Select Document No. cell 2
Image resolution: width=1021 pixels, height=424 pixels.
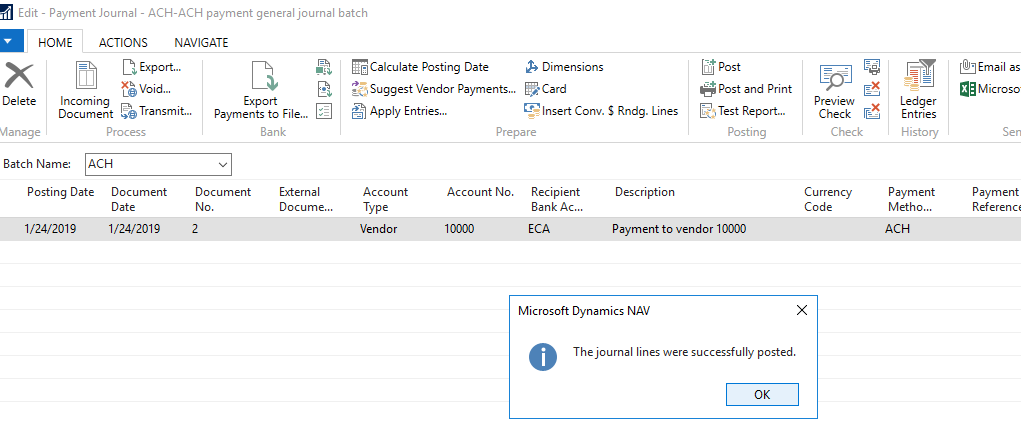coord(195,229)
